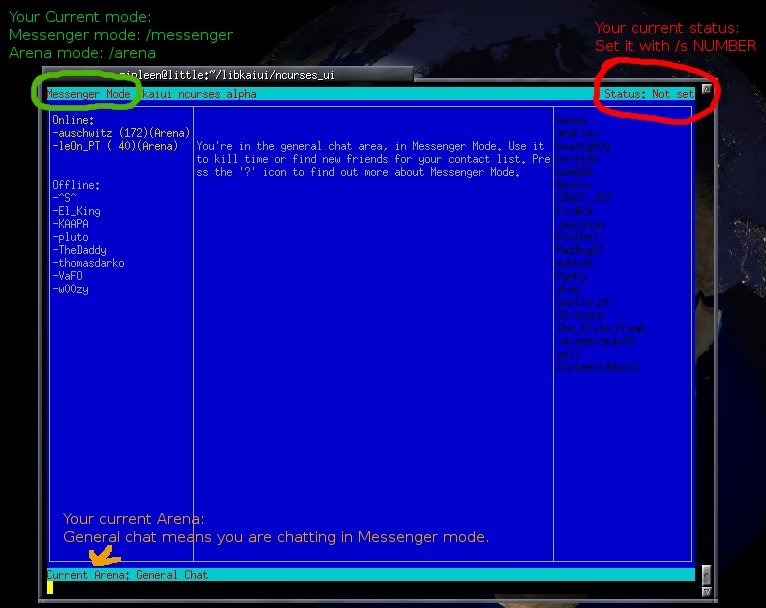Select offline contact pluto
766x608 pixels.
70,237
